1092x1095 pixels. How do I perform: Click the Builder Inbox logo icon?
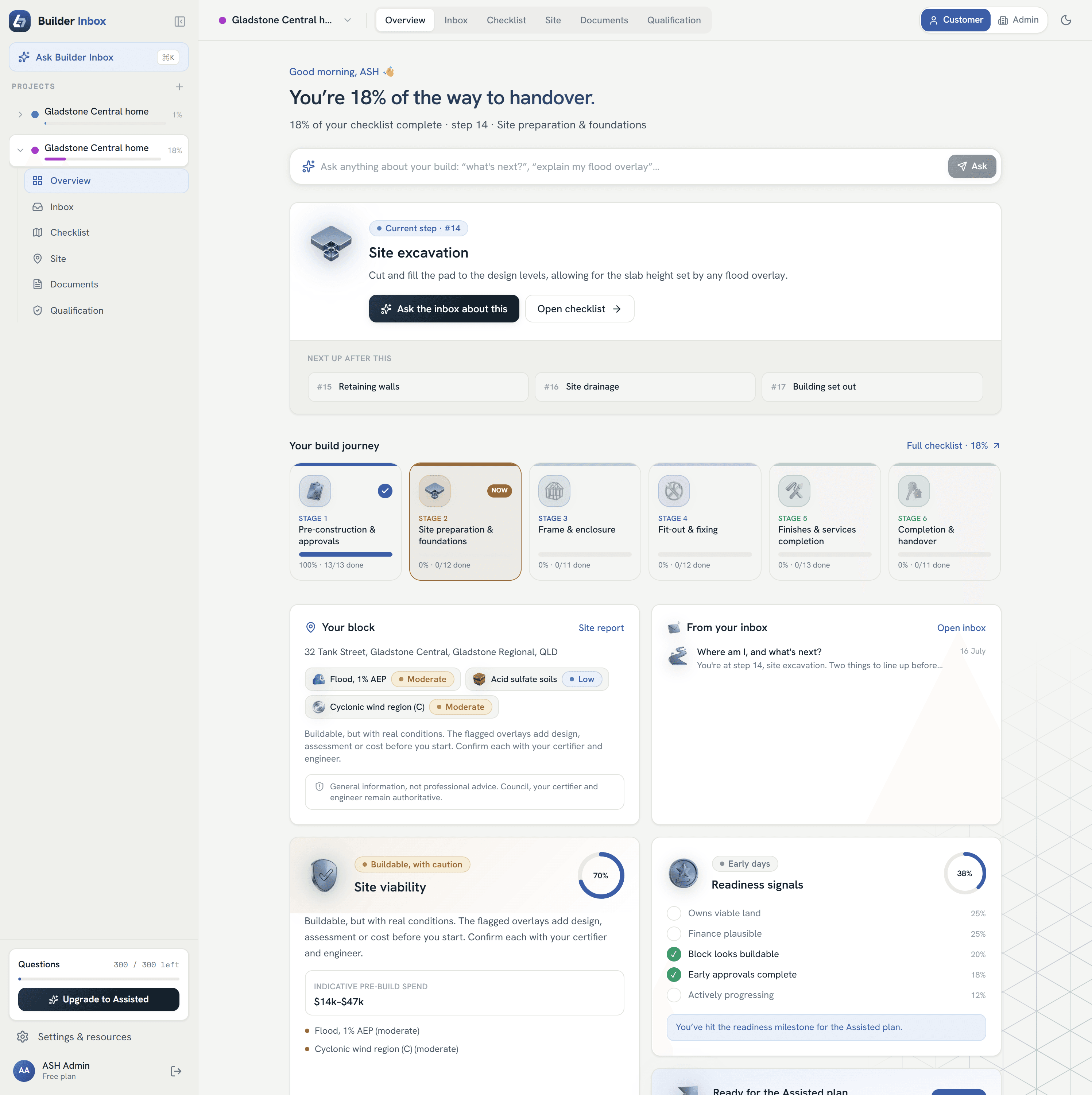[20, 21]
